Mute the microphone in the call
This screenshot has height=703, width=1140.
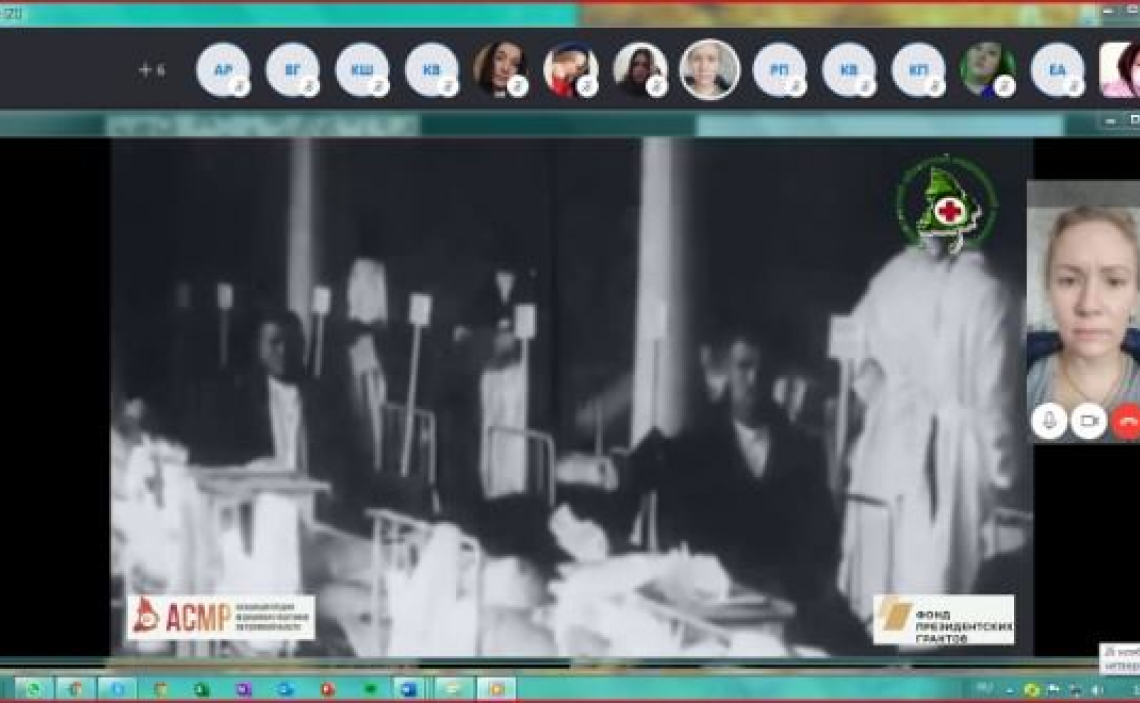(1049, 422)
